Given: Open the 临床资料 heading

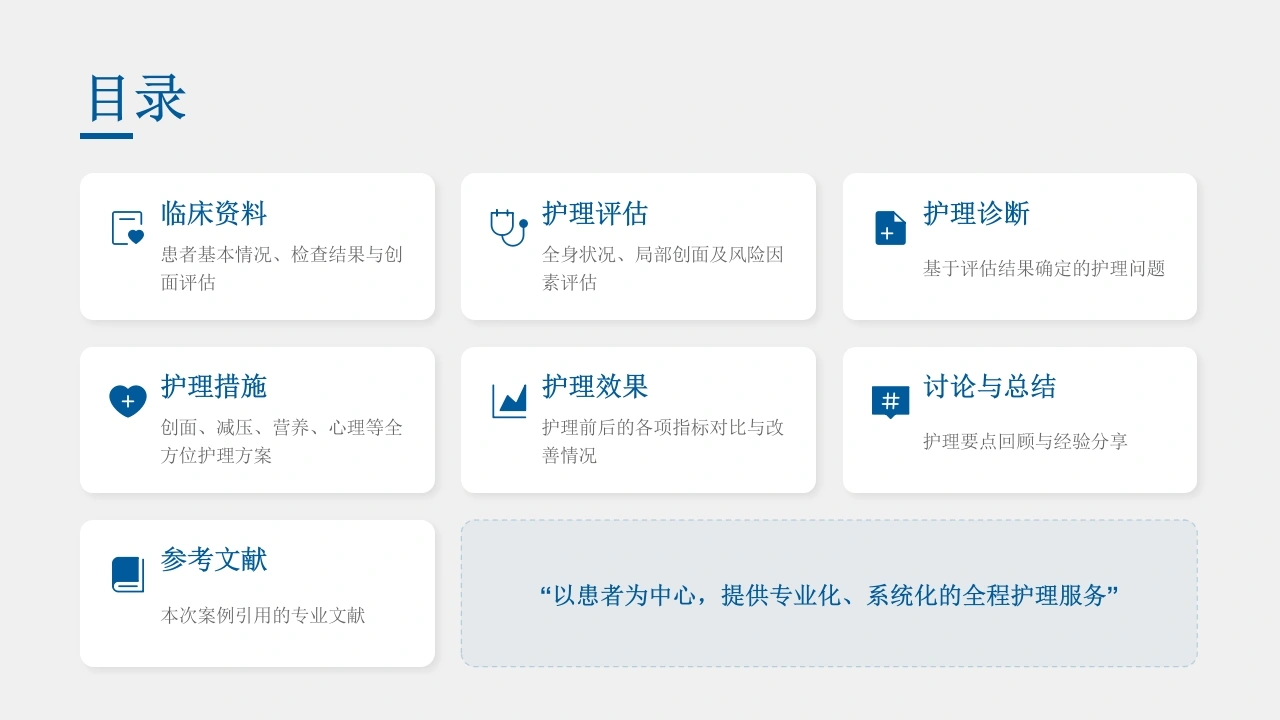Looking at the screenshot, I should [214, 213].
